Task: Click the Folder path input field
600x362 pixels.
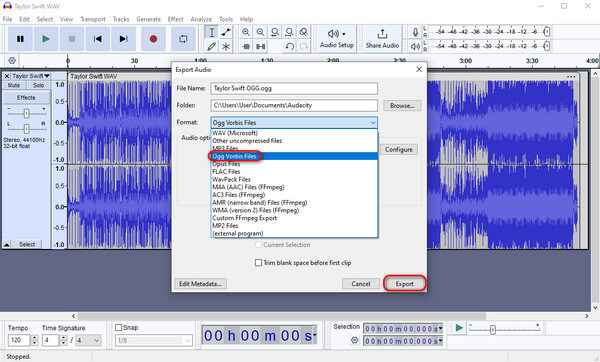Action: coord(294,105)
